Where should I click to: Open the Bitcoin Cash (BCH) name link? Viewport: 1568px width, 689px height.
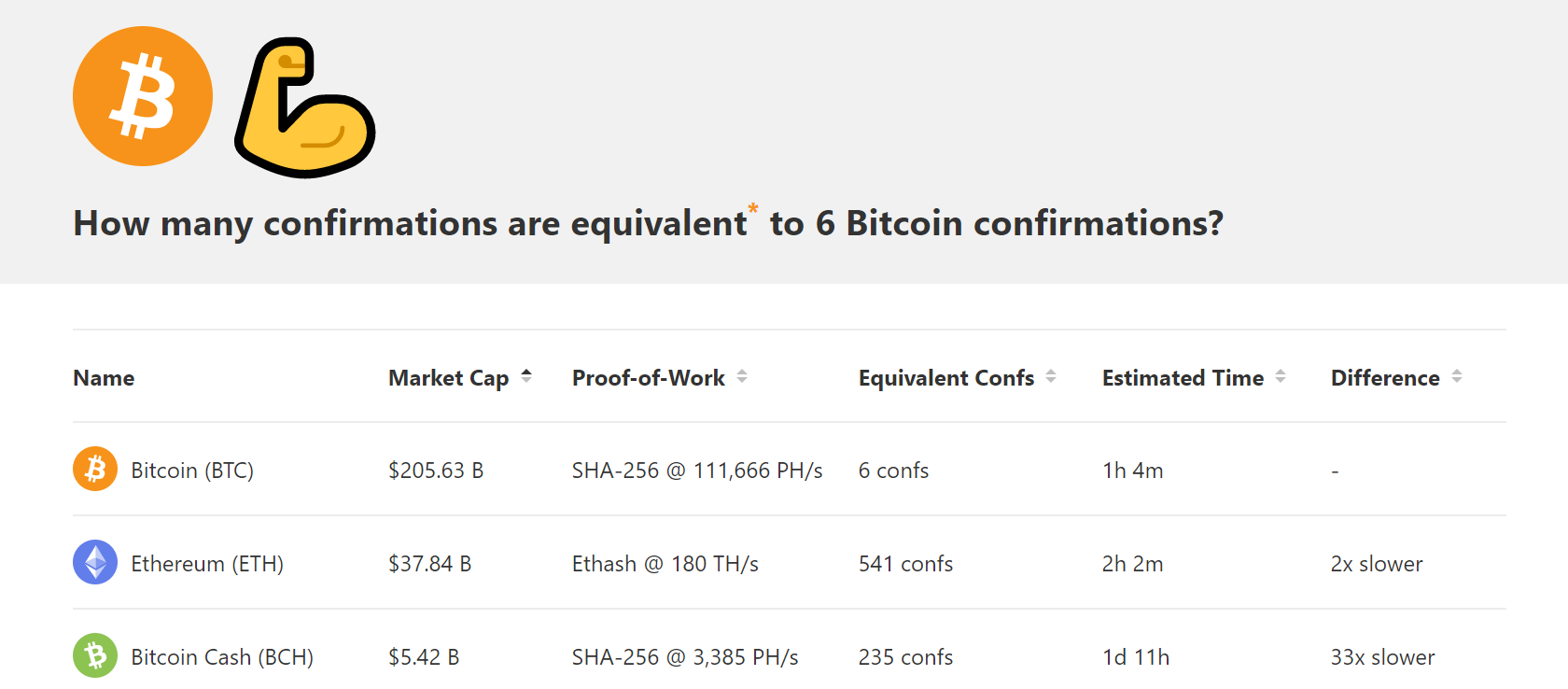222,657
